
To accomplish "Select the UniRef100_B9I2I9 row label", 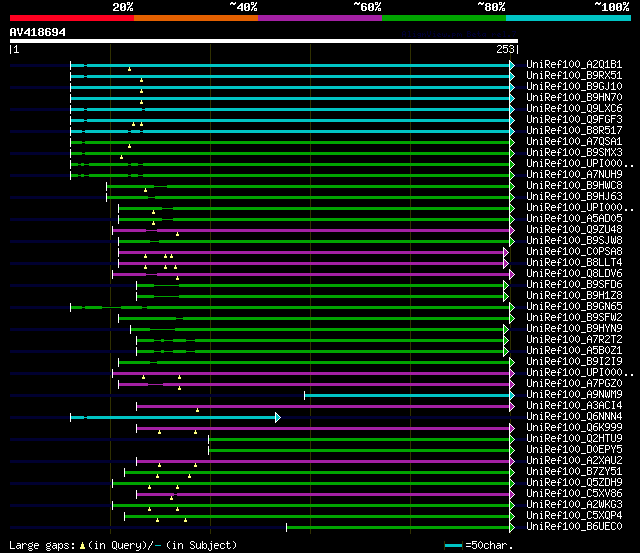I will 574,362.
